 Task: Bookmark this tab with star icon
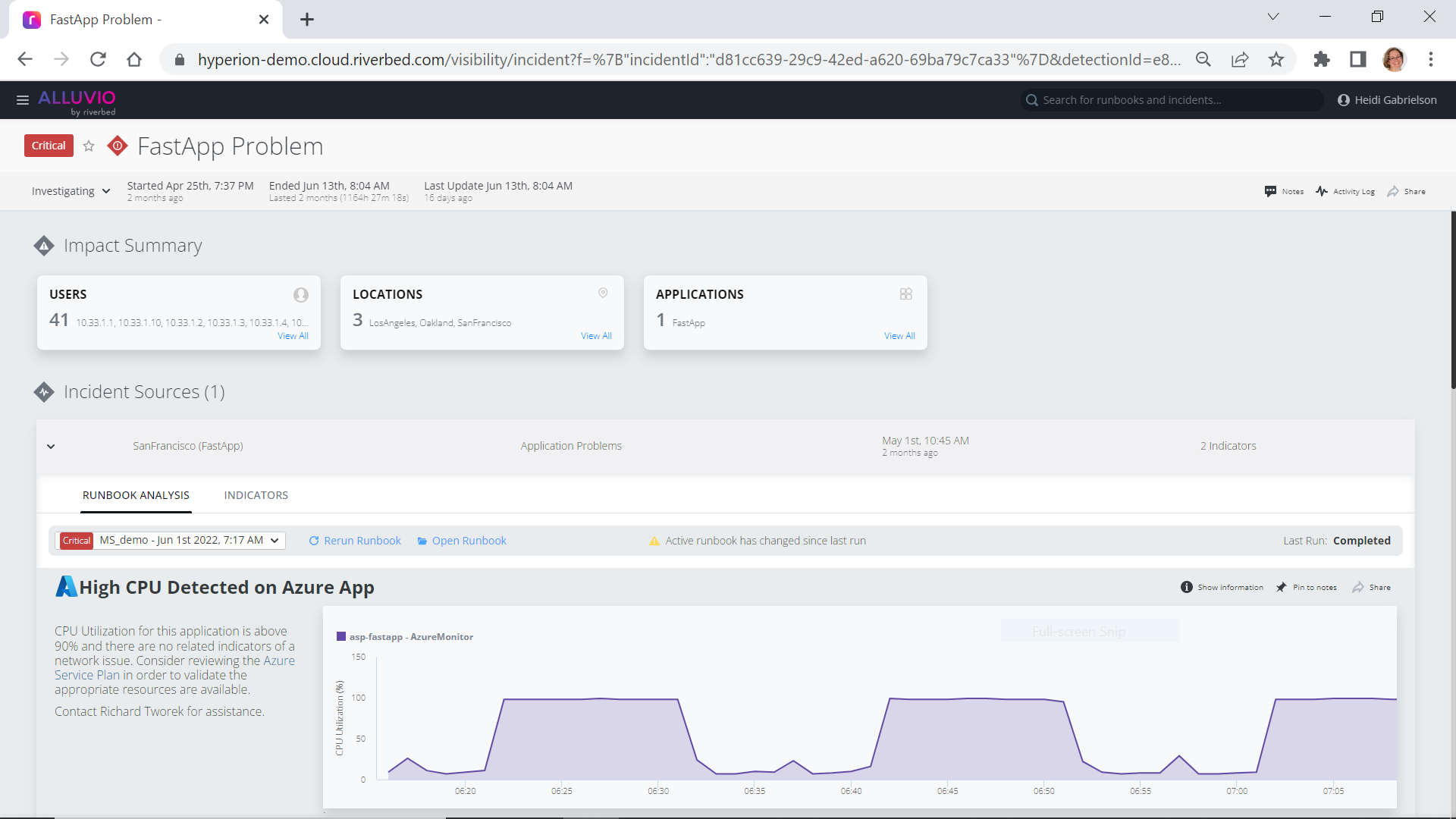coord(1276,59)
